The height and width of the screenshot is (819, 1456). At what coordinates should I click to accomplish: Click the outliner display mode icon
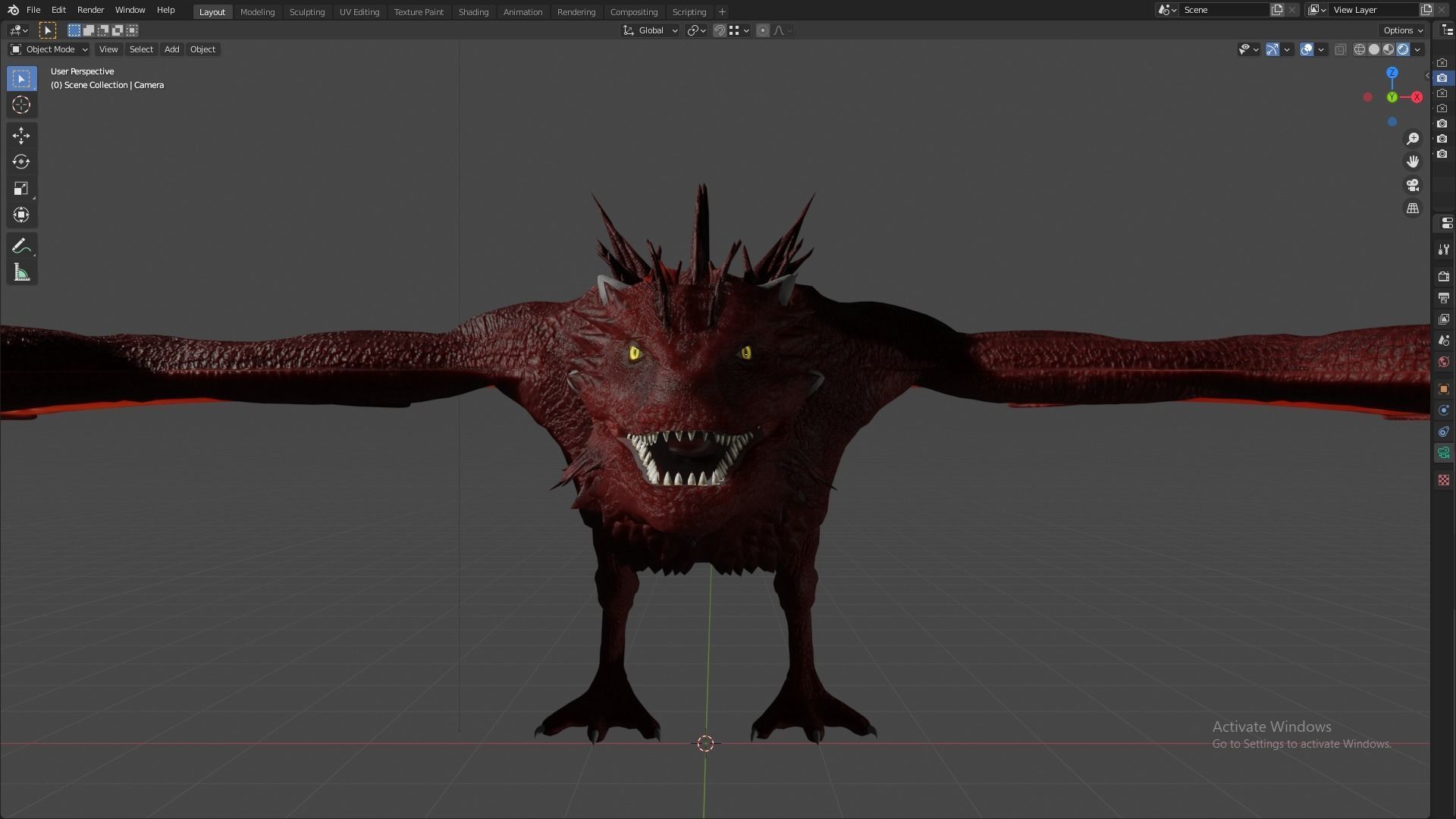[x=1448, y=30]
